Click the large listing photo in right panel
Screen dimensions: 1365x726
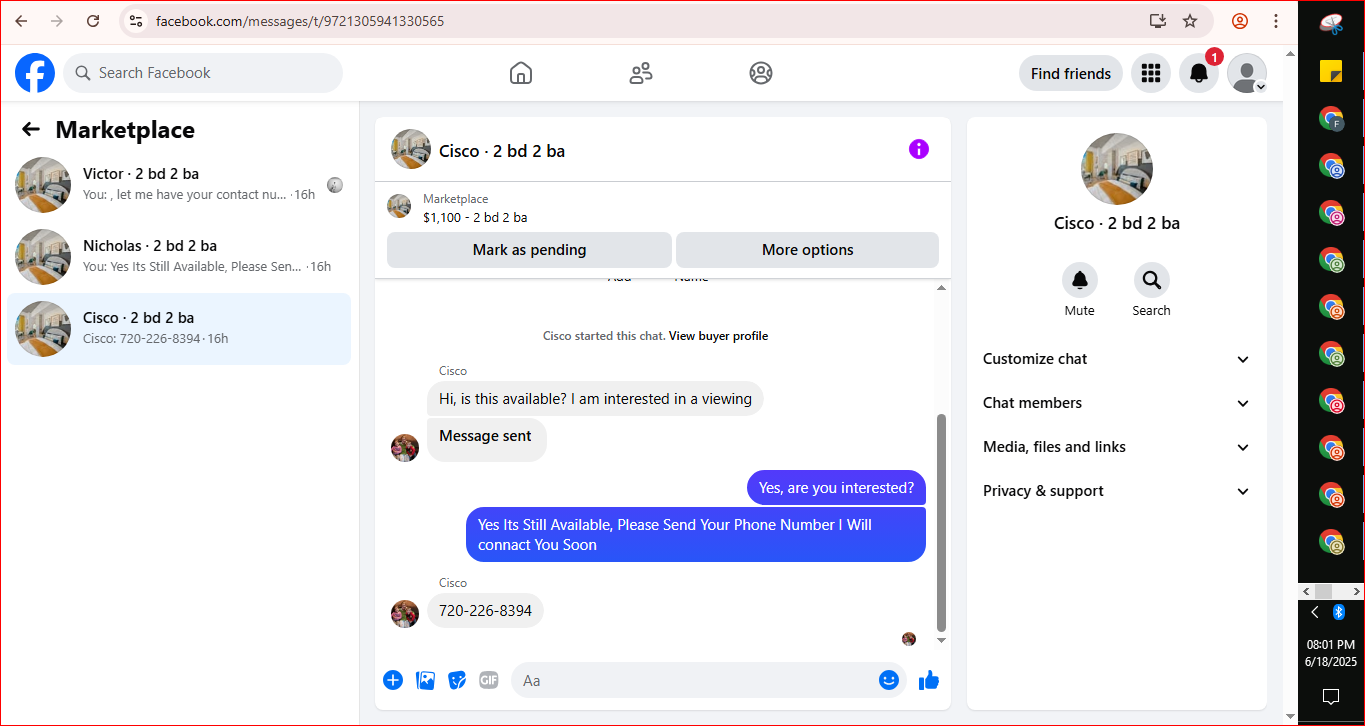1117,169
